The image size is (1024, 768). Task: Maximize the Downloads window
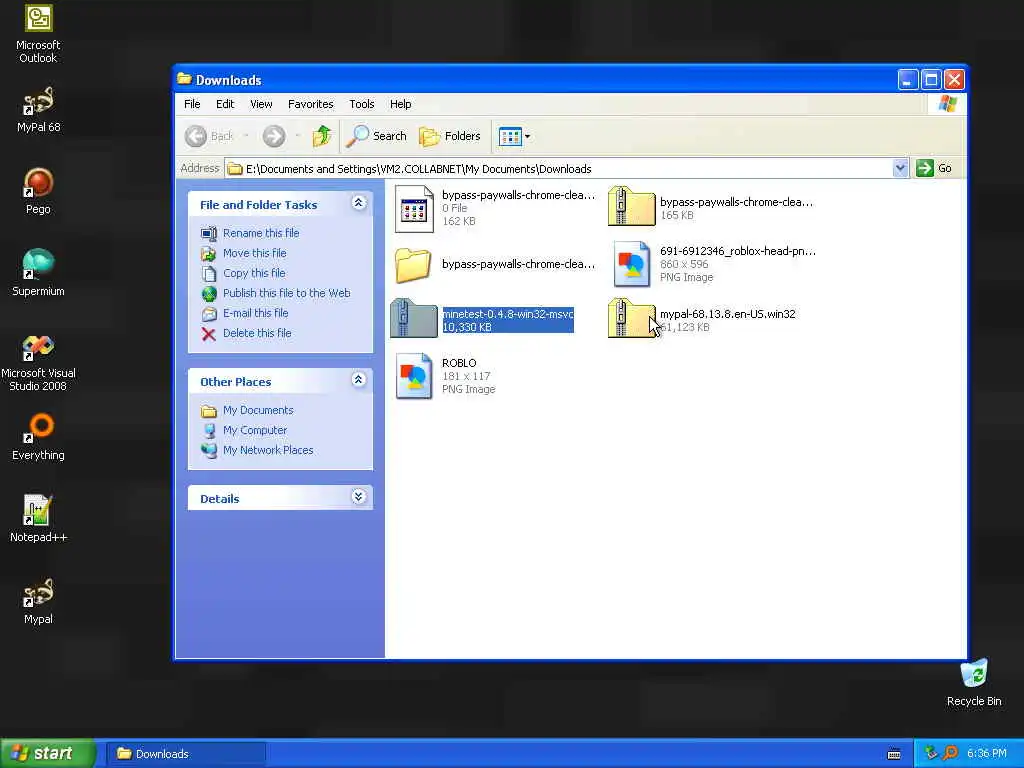pyautogui.click(x=931, y=80)
